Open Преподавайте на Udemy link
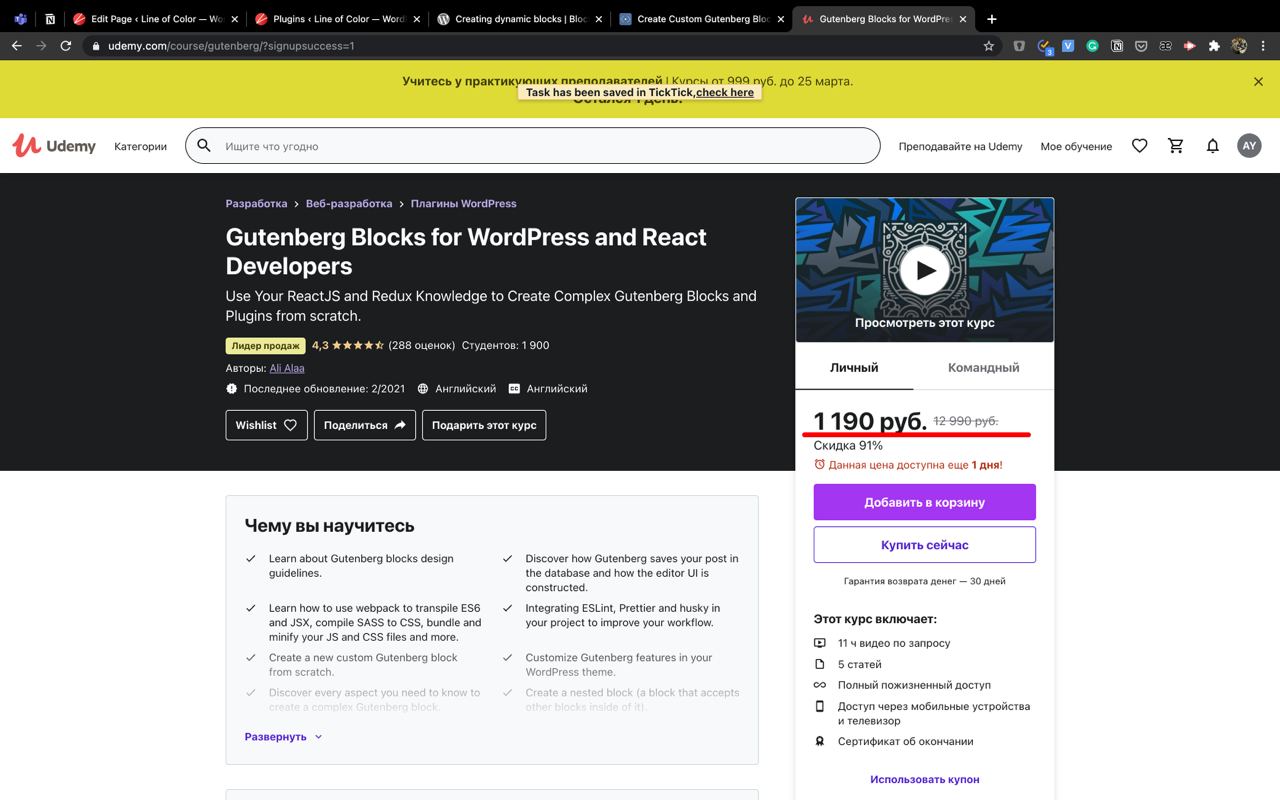1280x800 pixels. click(960, 146)
